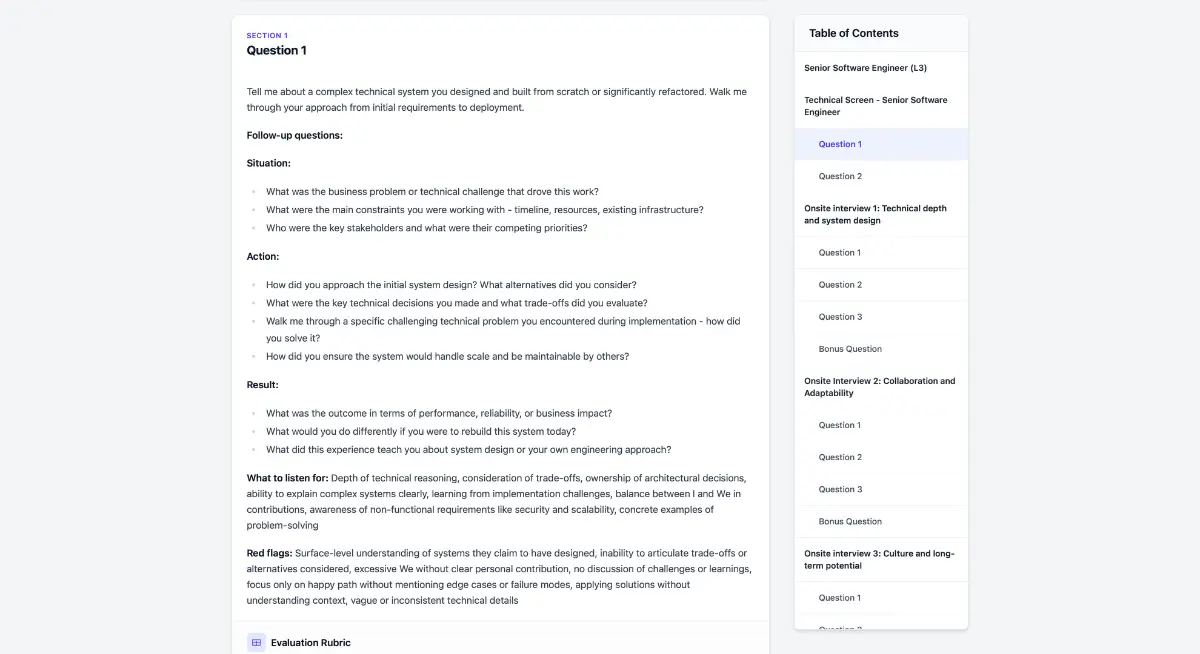Open Bonus Question under Onsite interview 1
The image size is (1200, 654).
tap(881, 349)
